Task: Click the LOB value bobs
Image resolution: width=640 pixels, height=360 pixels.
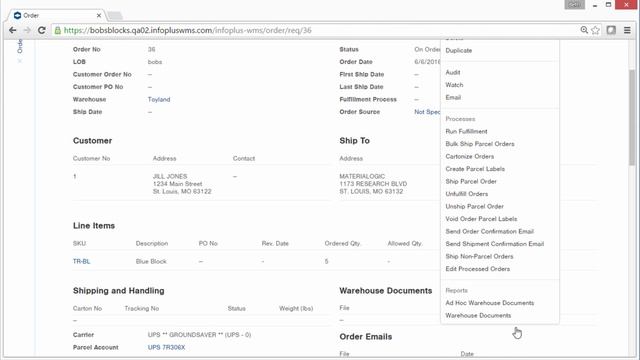Action: click(155, 62)
